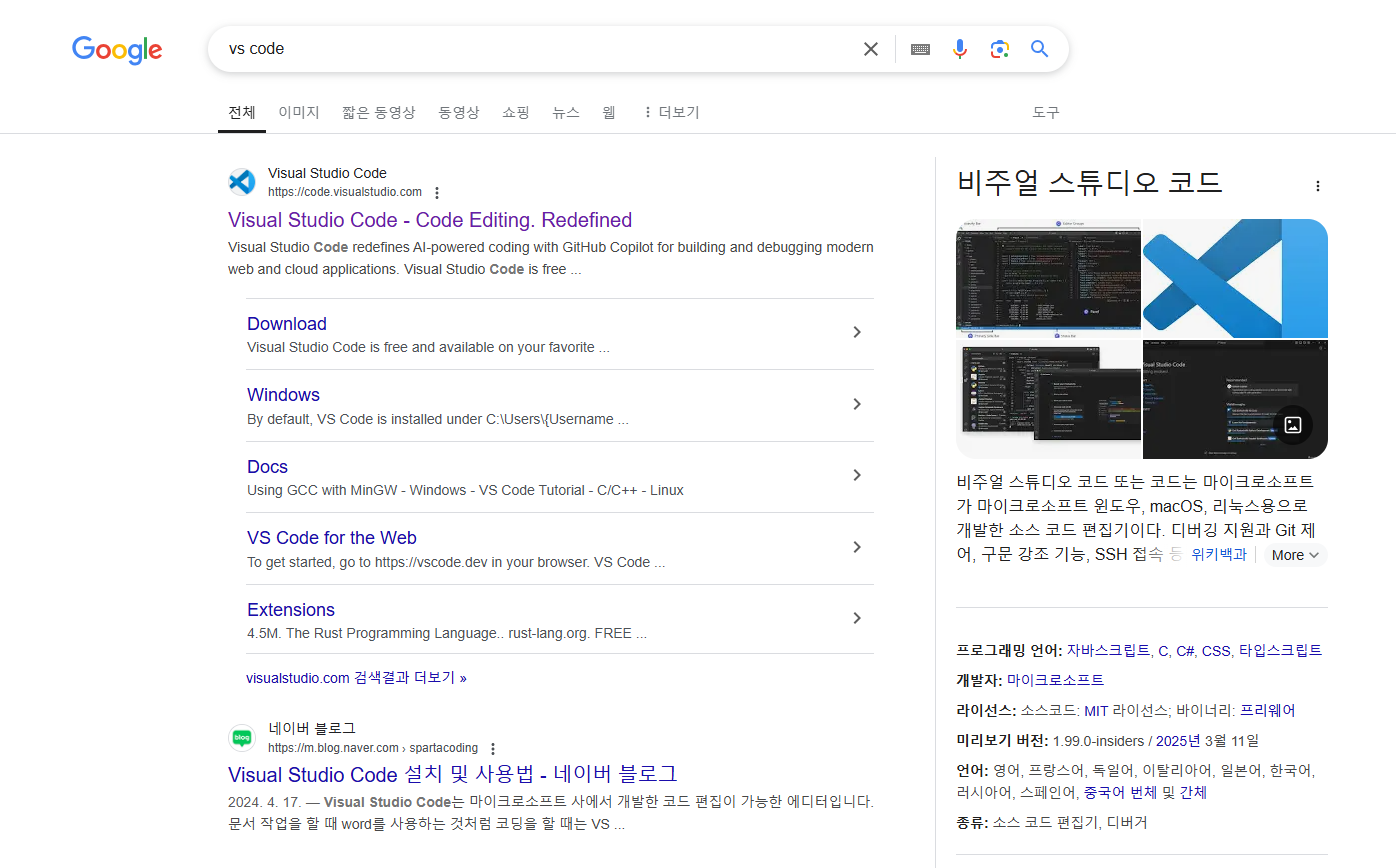
Task: Click the 타입스크립트 language link
Action: point(1280,651)
